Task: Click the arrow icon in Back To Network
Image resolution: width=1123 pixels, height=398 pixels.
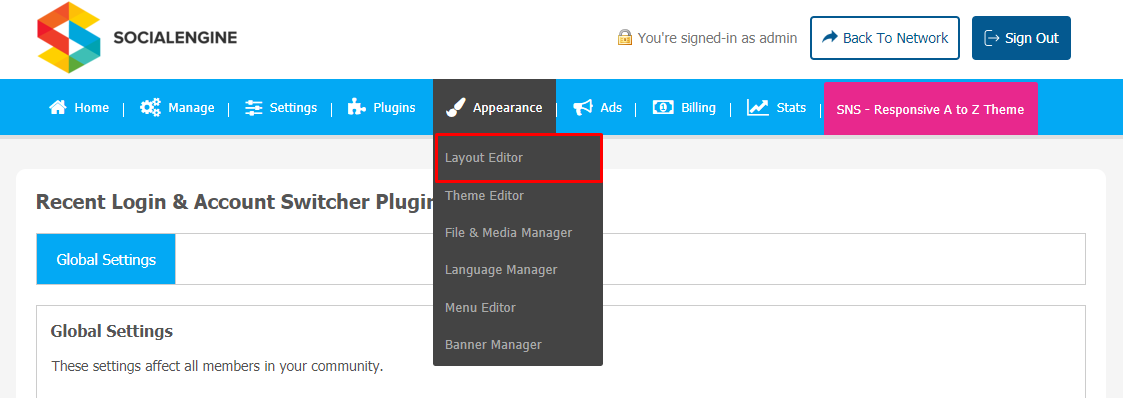Action: click(x=829, y=37)
